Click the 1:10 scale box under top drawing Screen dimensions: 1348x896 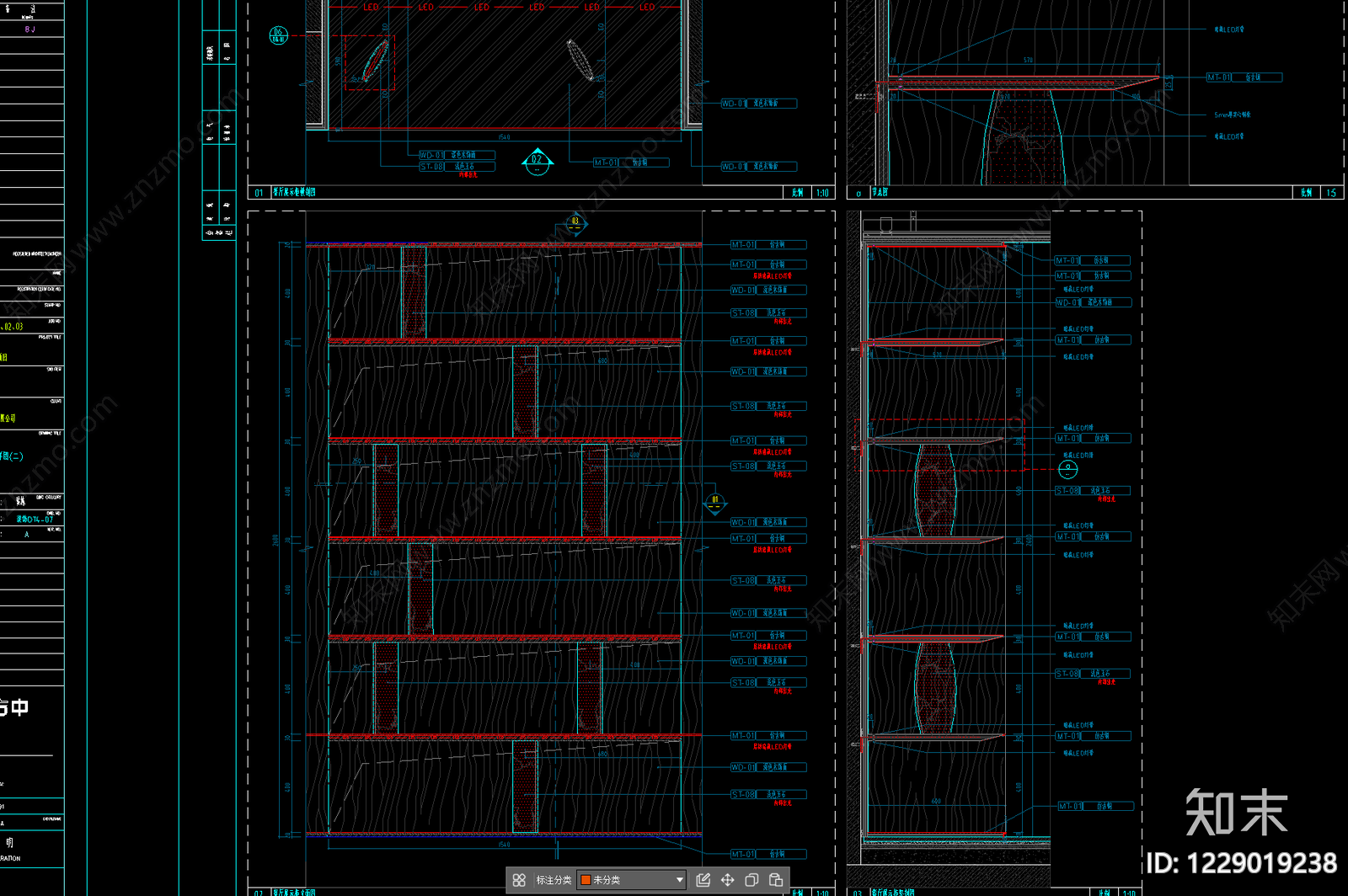click(x=822, y=193)
